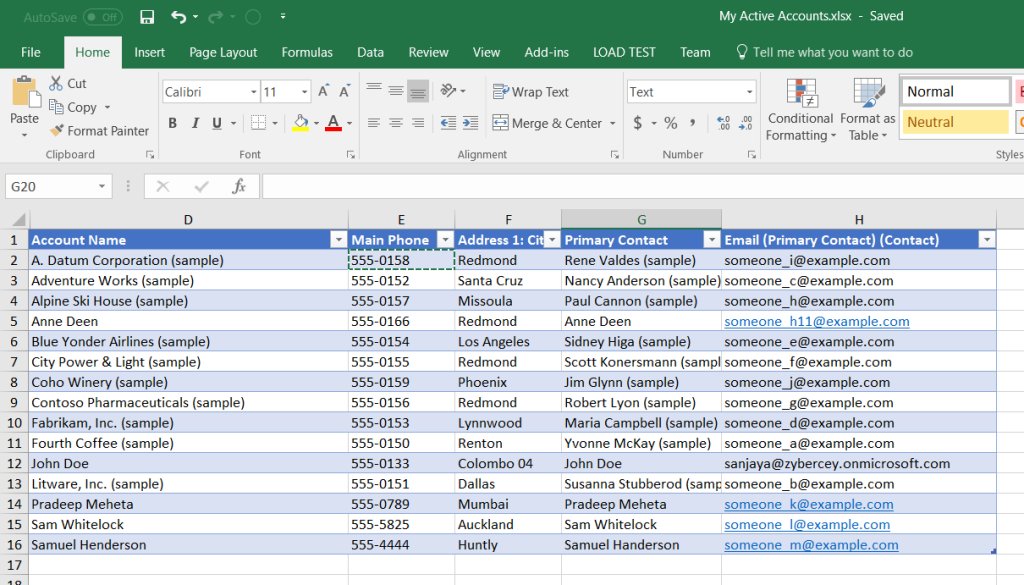Screen dimensions: 1024x585
Task: Click the Save icon in title bar
Action: pos(147,16)
